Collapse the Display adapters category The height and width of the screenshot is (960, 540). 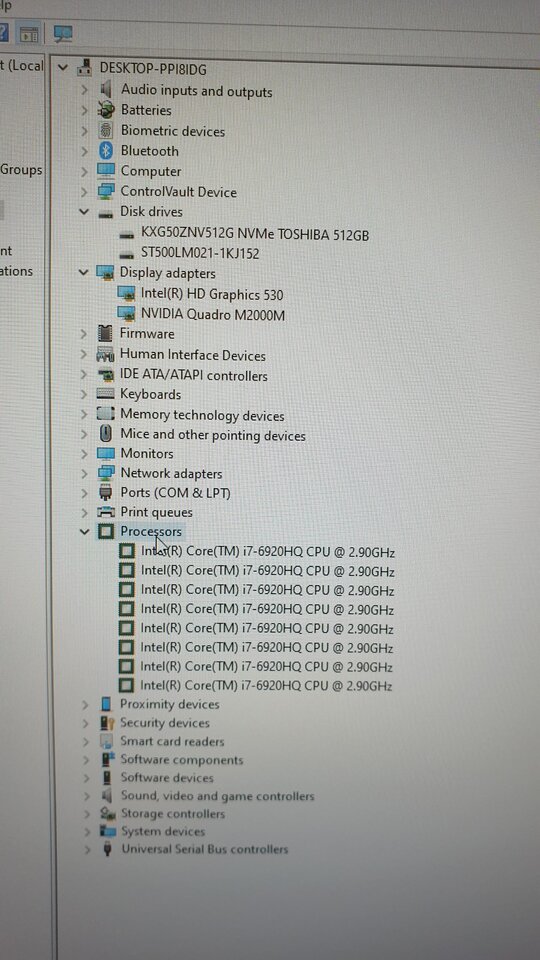point(84,272)
